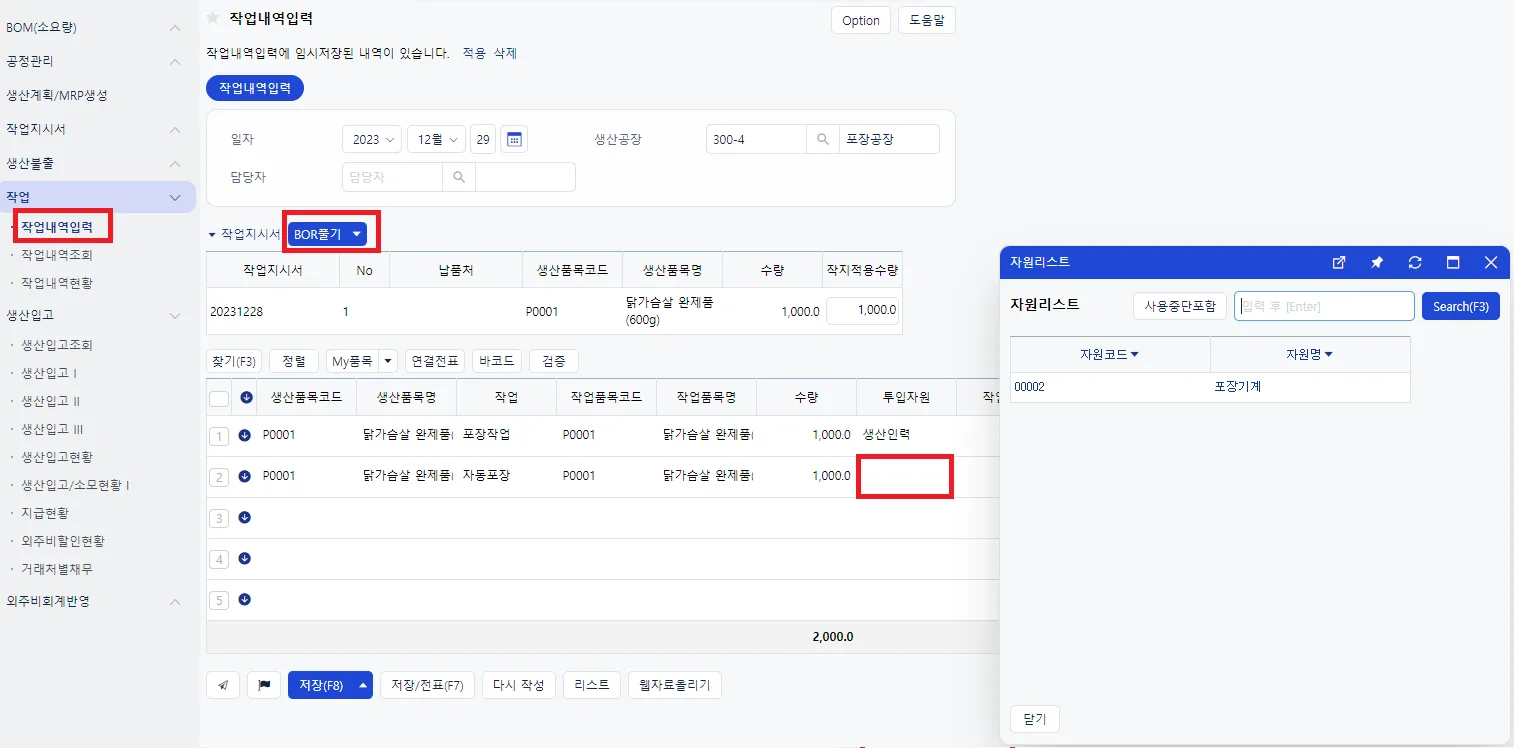
Task: Click the down-arrow icon in row 4
Action: pos(245,558)
